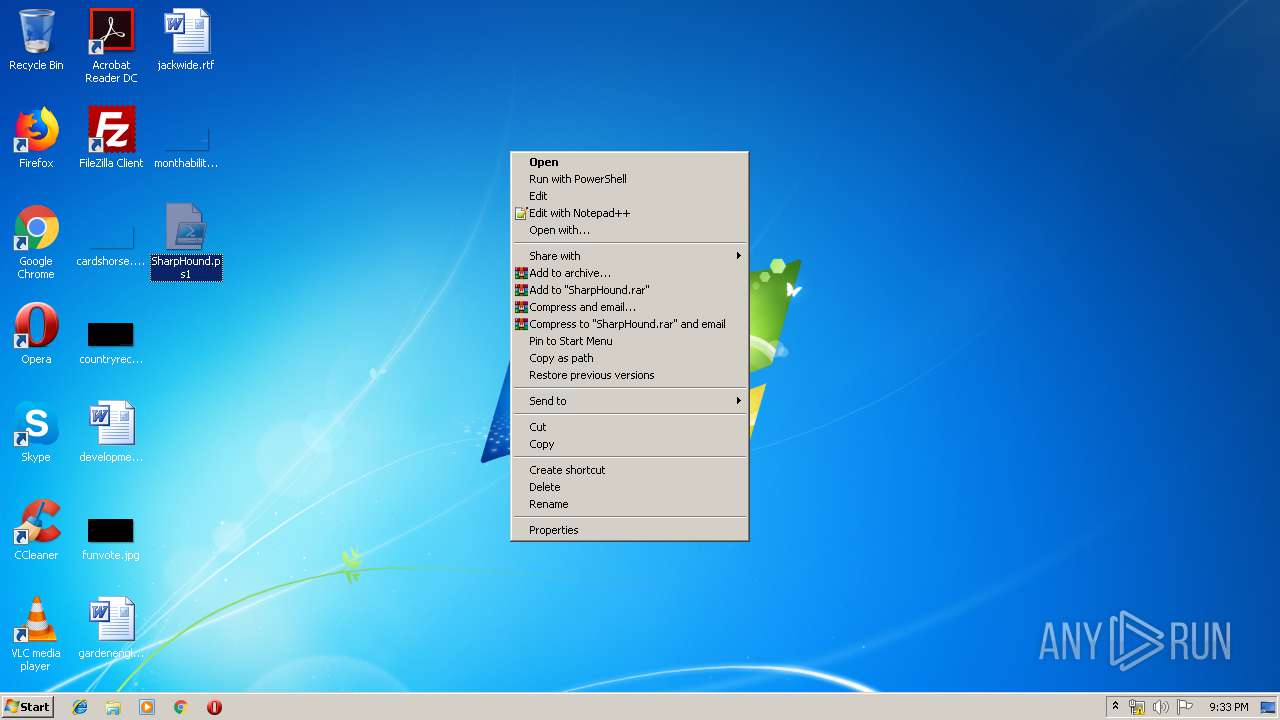Select the jackwide.rtf document icon
The width and height of the screenshot is (1280, 720).
tap(186, 40)
